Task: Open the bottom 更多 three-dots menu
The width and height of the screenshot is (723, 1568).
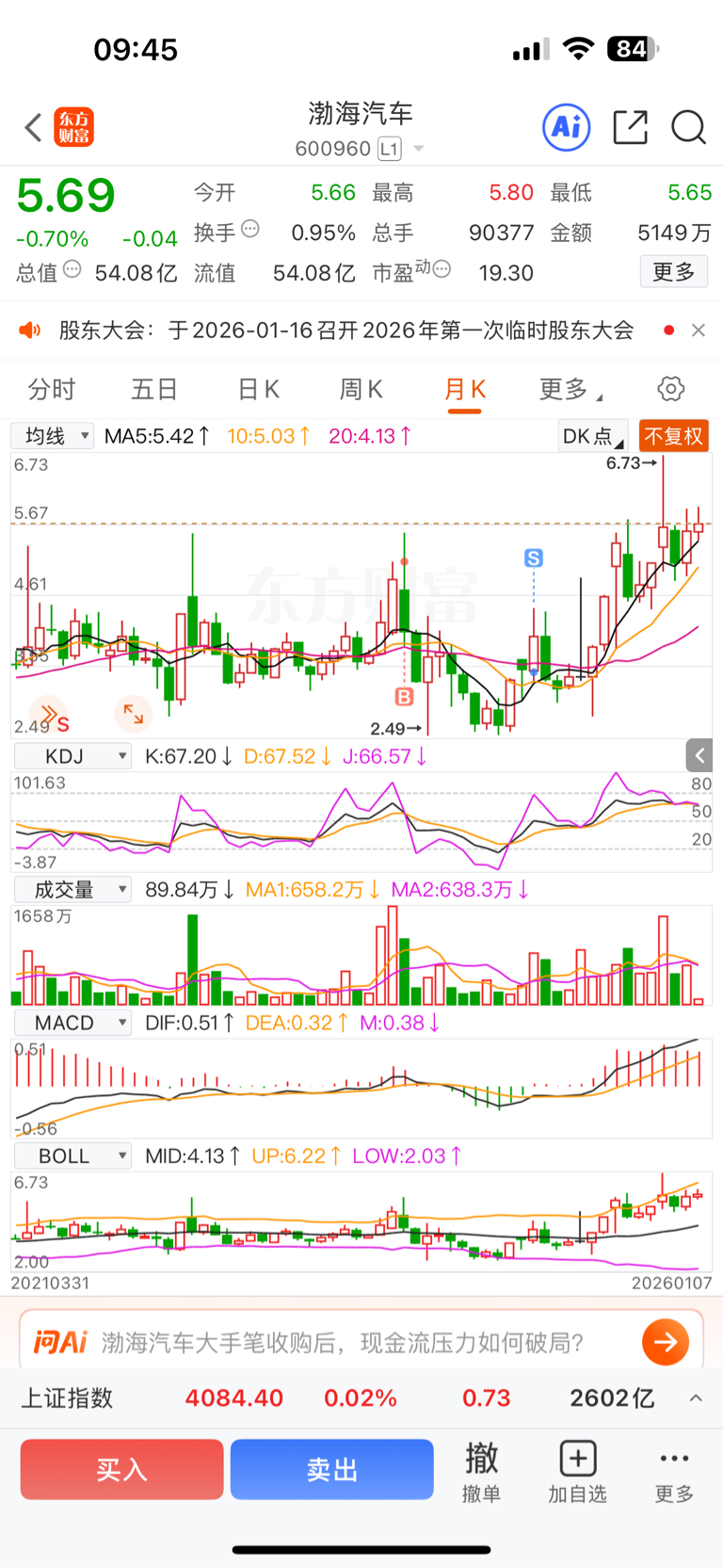Action: click(674, 1472)
